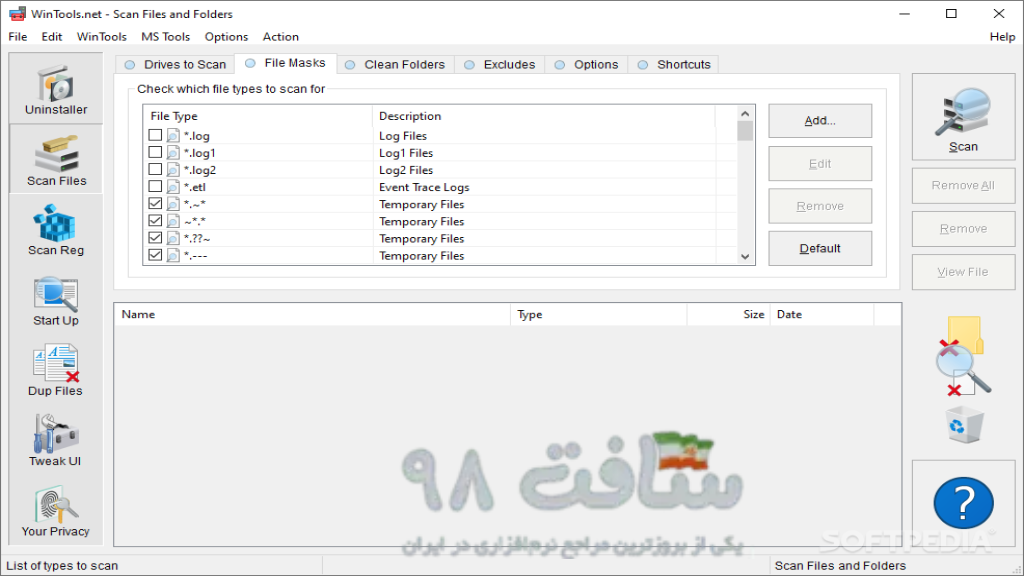Click the file icon beside *.etl
Image resolution: width=1024 pixels, height=576 pixels.
click(x=173, y=187)
